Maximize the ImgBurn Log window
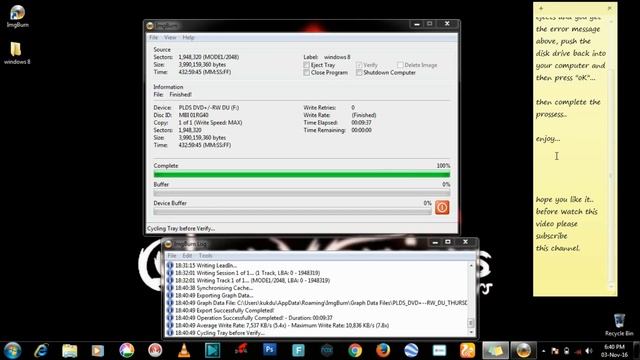 pos(448,242)
